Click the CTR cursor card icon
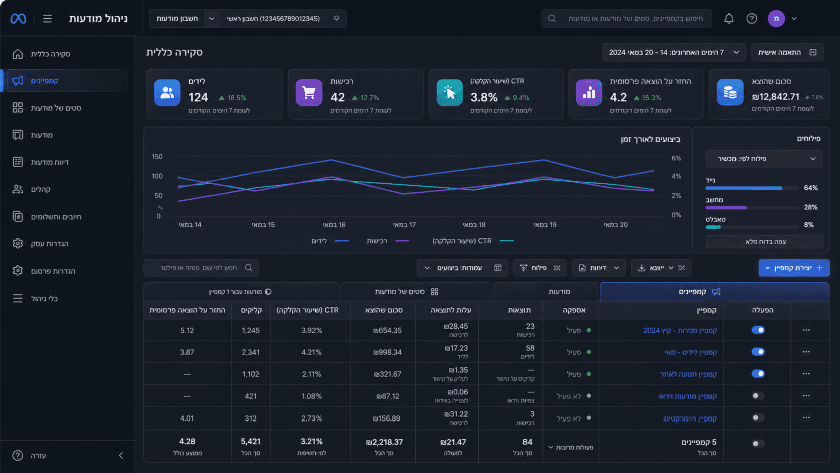840x473 pixels. (449, 93)
